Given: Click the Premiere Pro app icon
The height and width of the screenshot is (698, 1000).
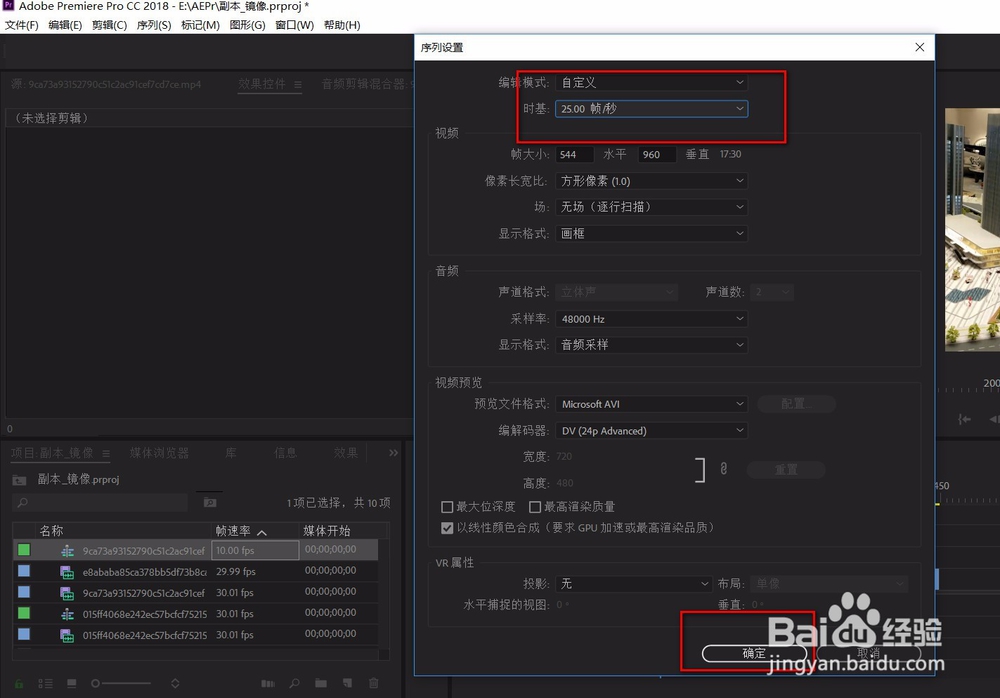Looking at the screenshot, I should point(8,6).
